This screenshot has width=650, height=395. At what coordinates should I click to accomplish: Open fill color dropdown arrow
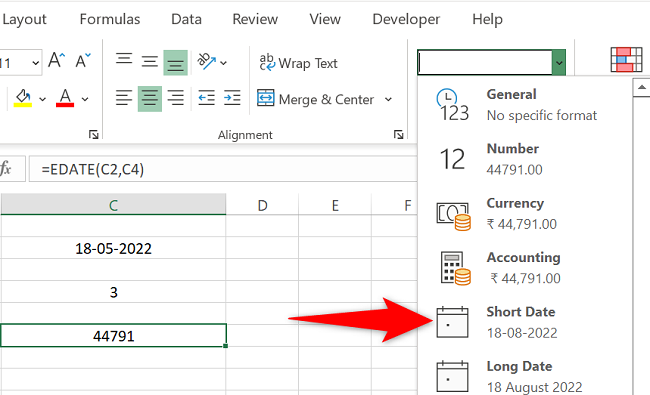[x=42, y=99]
